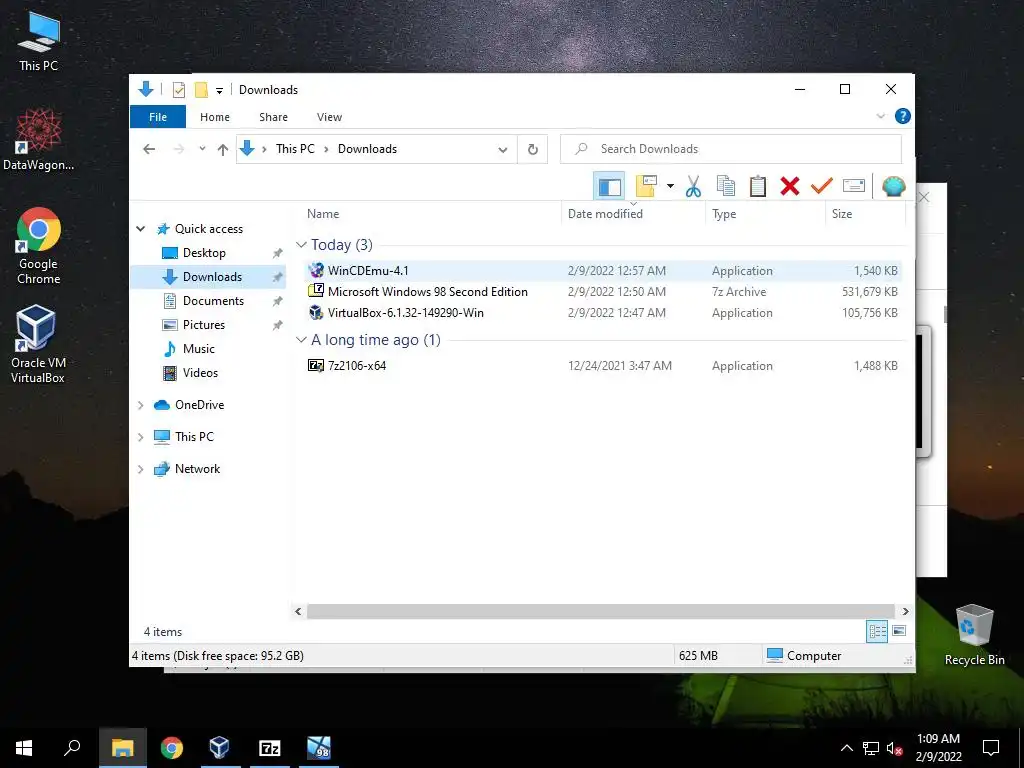Select Documents in Quick access

point(213,301)
